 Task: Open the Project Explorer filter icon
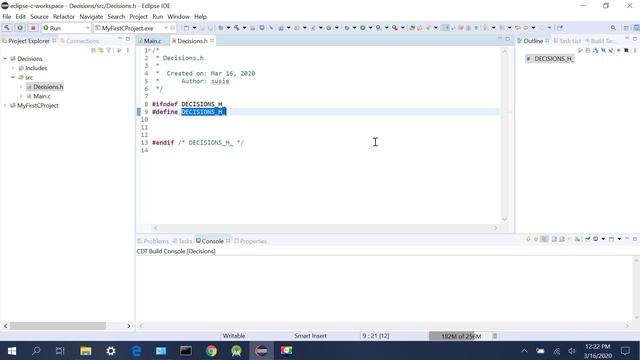click(109, 50)
